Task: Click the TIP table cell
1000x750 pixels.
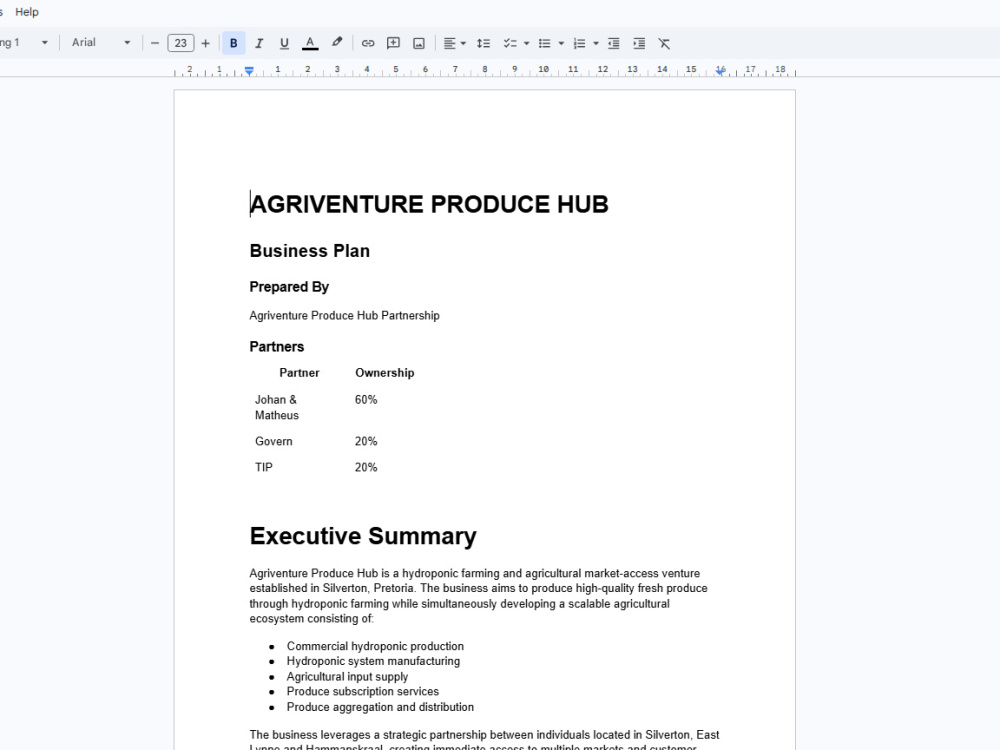Action: 264,467
